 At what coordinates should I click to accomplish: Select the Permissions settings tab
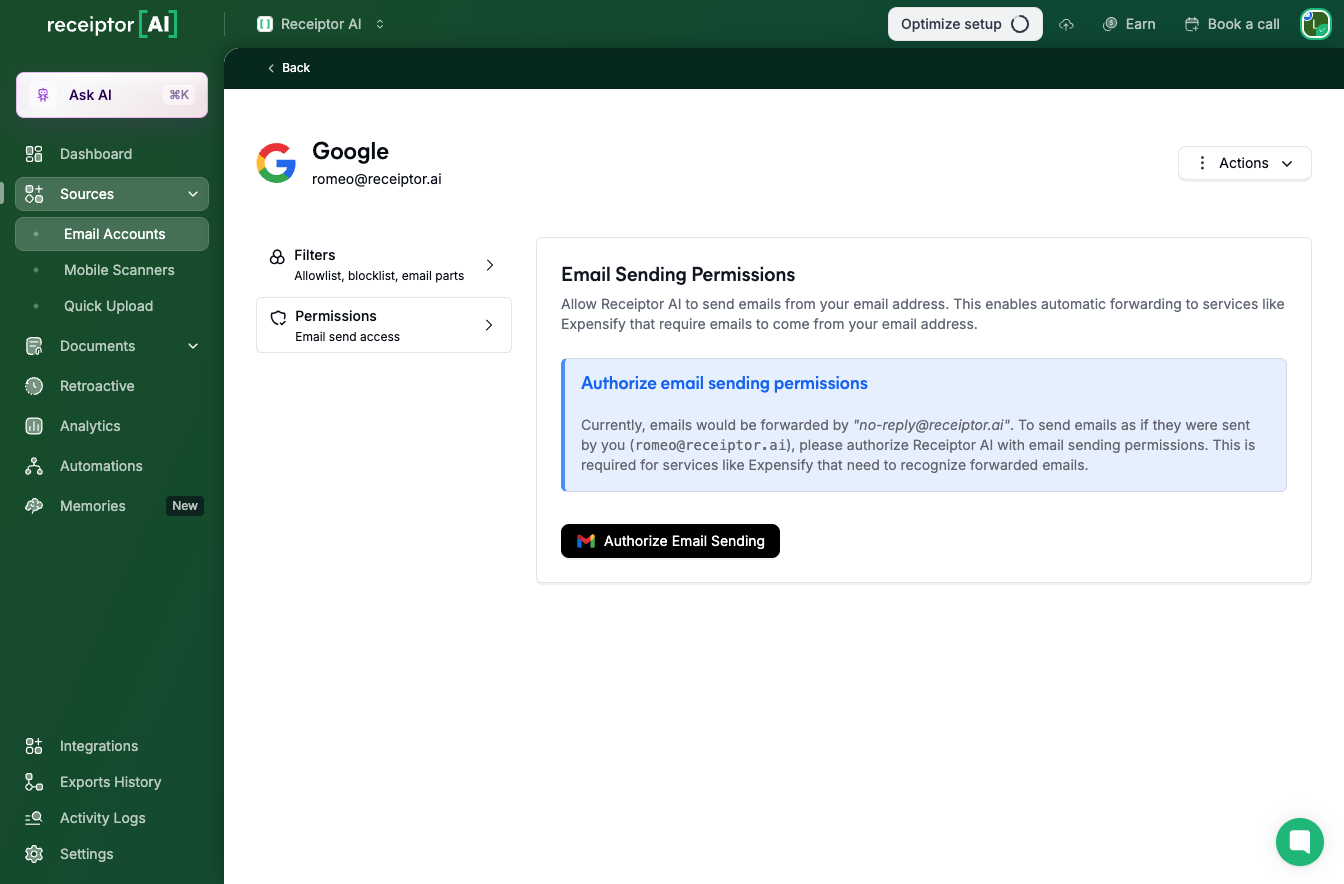[384, 325]
